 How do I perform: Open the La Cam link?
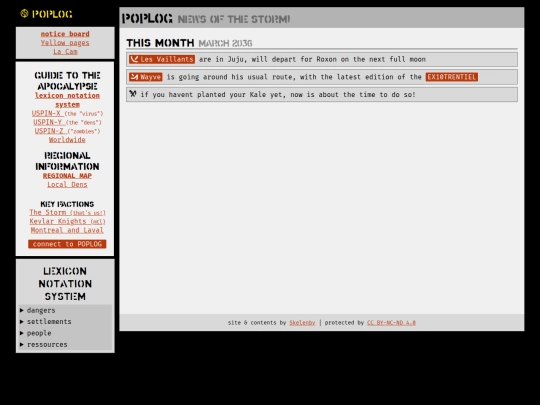[65, 52]
